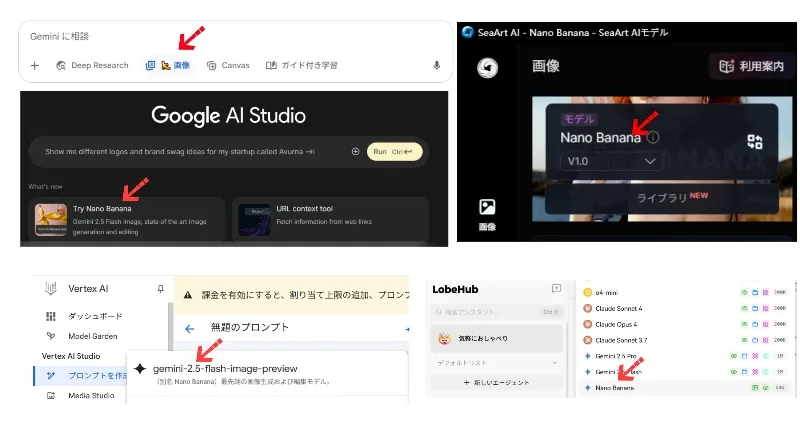Click the Vertex AI Studio section heading
Image resolution: width=800 pixels, height=436 pixels.
(x=71, y=356)
